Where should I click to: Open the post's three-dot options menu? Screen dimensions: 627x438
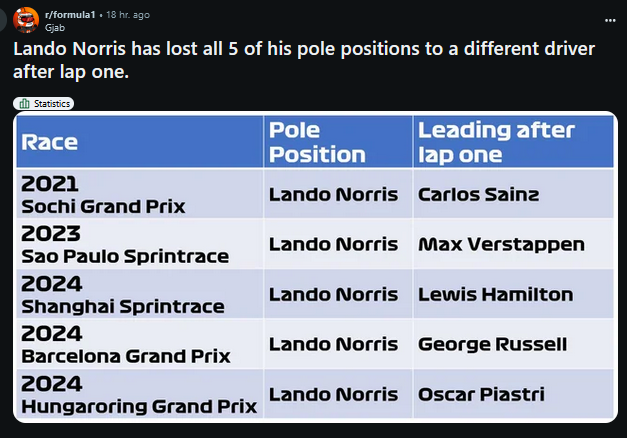(x=610, y=20)
